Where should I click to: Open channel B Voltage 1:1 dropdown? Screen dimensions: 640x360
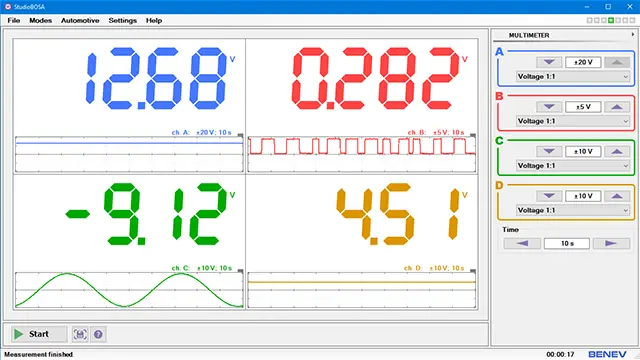(x=573, y=121)
